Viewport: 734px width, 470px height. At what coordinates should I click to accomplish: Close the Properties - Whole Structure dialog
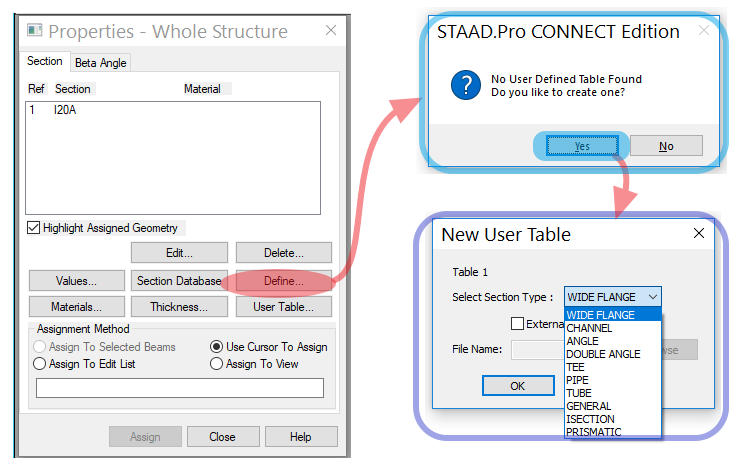click(x=331, y=30)
